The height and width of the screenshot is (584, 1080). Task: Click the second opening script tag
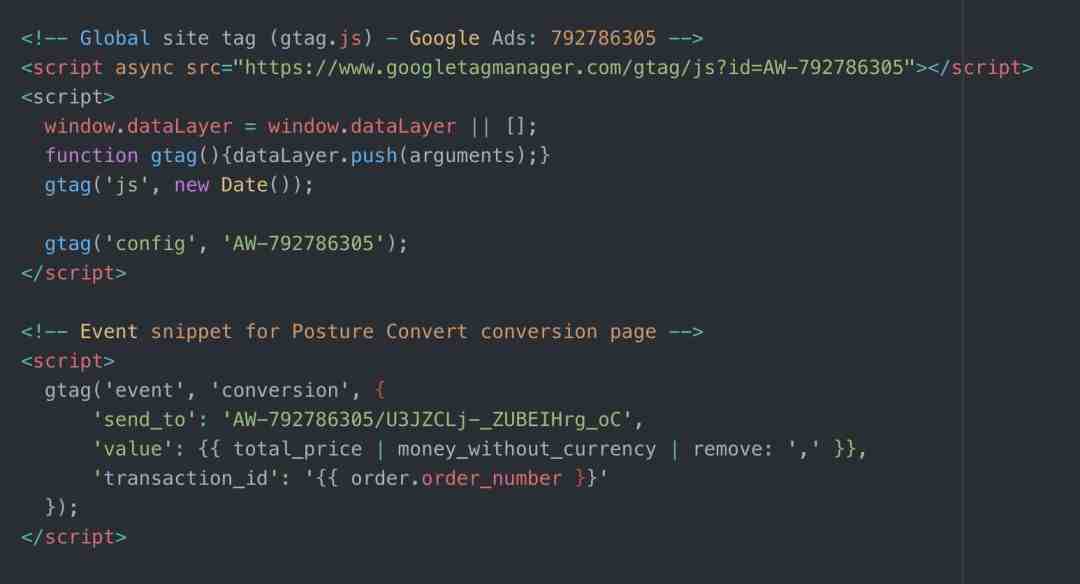[x=68, y=361]
